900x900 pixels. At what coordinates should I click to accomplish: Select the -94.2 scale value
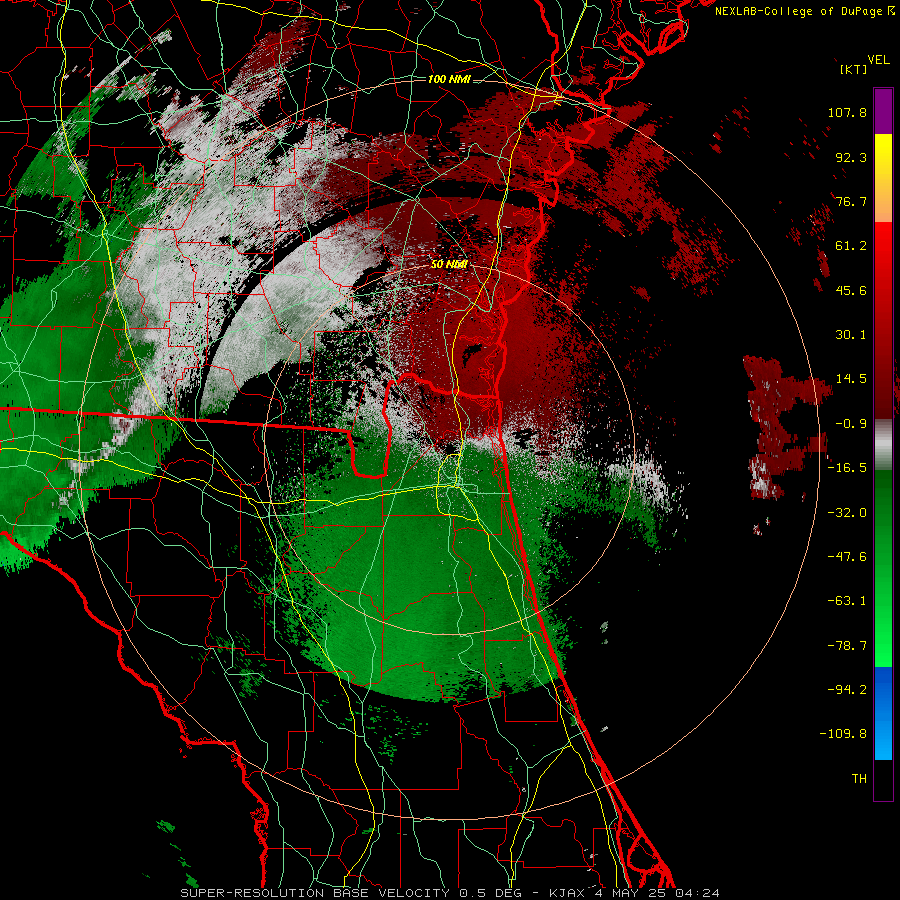coord(847,689)
